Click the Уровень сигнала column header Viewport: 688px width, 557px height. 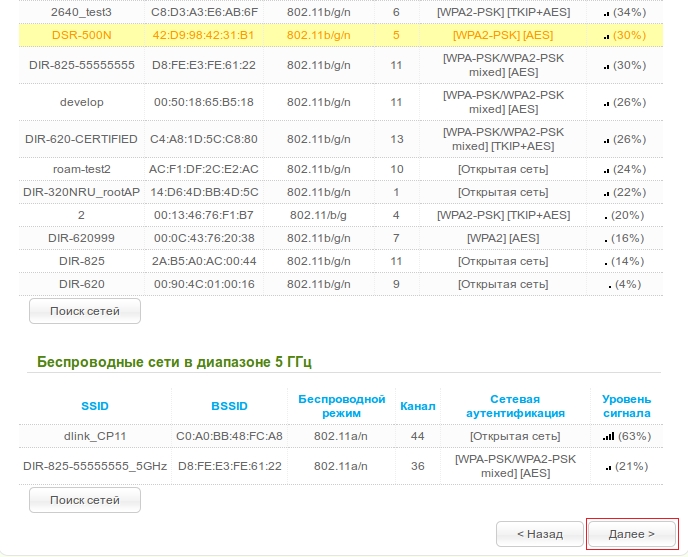pos(627,406)
